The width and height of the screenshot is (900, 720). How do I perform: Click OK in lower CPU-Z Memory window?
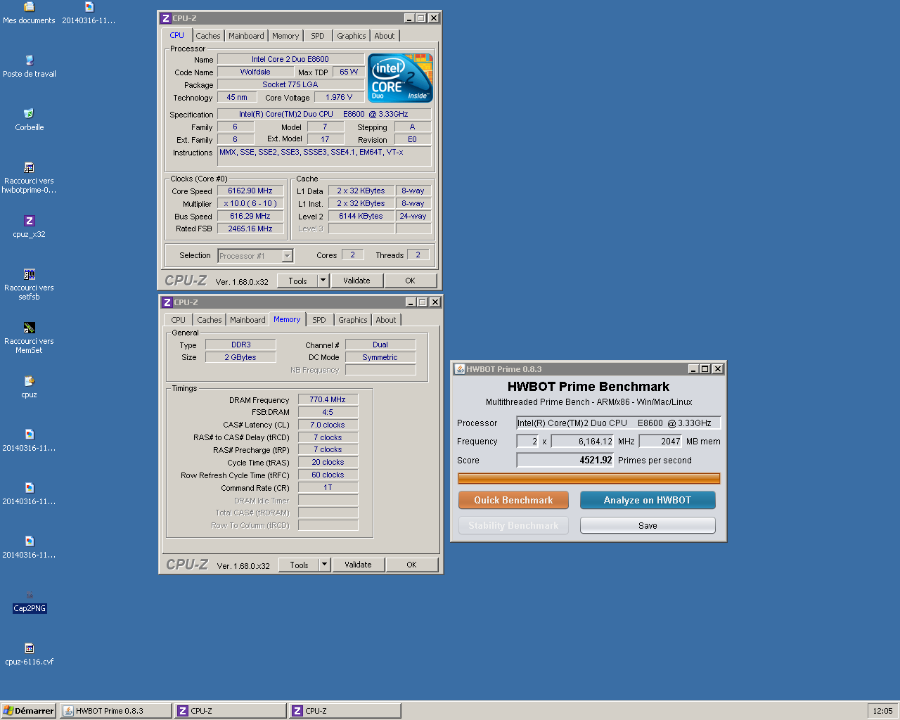click(x=411, y=565)
